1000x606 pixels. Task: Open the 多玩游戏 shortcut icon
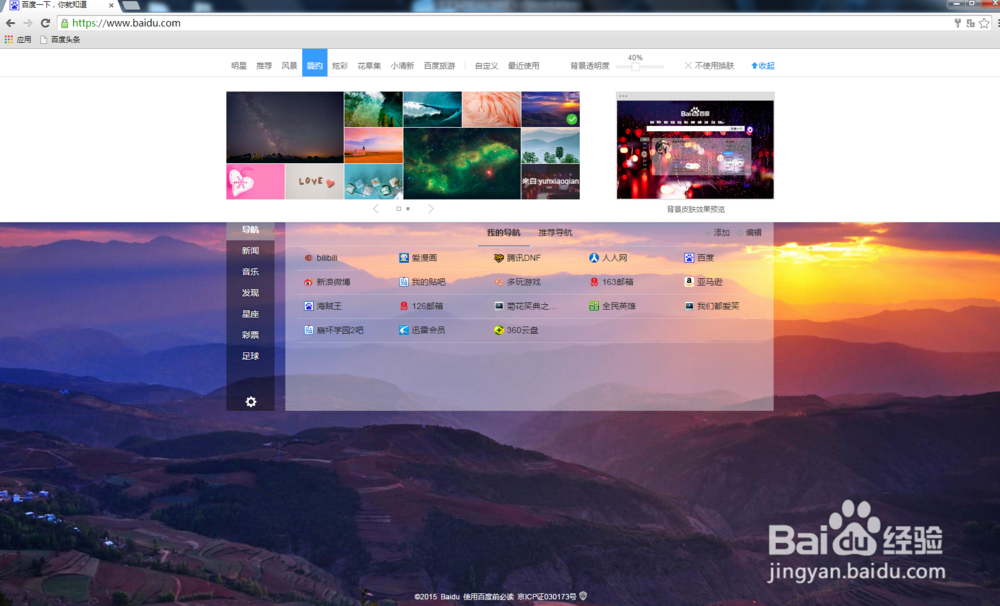click(499, 282)
